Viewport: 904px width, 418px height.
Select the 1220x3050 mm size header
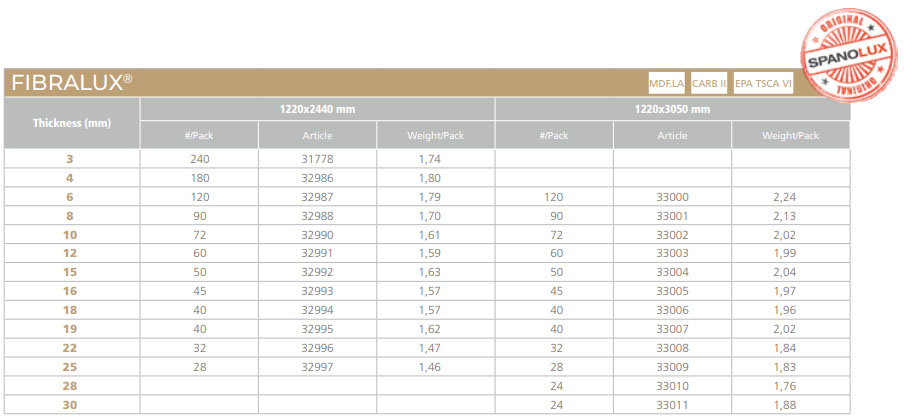pos(672,109)
